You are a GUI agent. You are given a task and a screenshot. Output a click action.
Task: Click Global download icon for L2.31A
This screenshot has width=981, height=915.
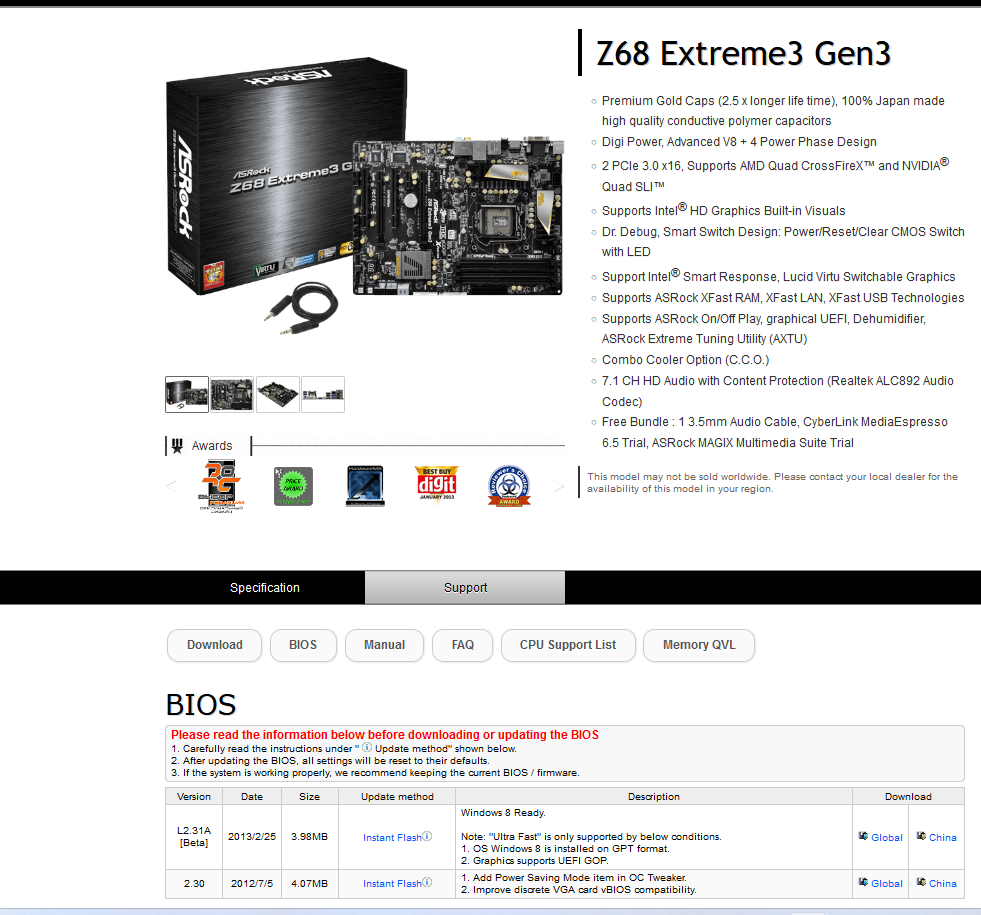click(x=863, y=836)
